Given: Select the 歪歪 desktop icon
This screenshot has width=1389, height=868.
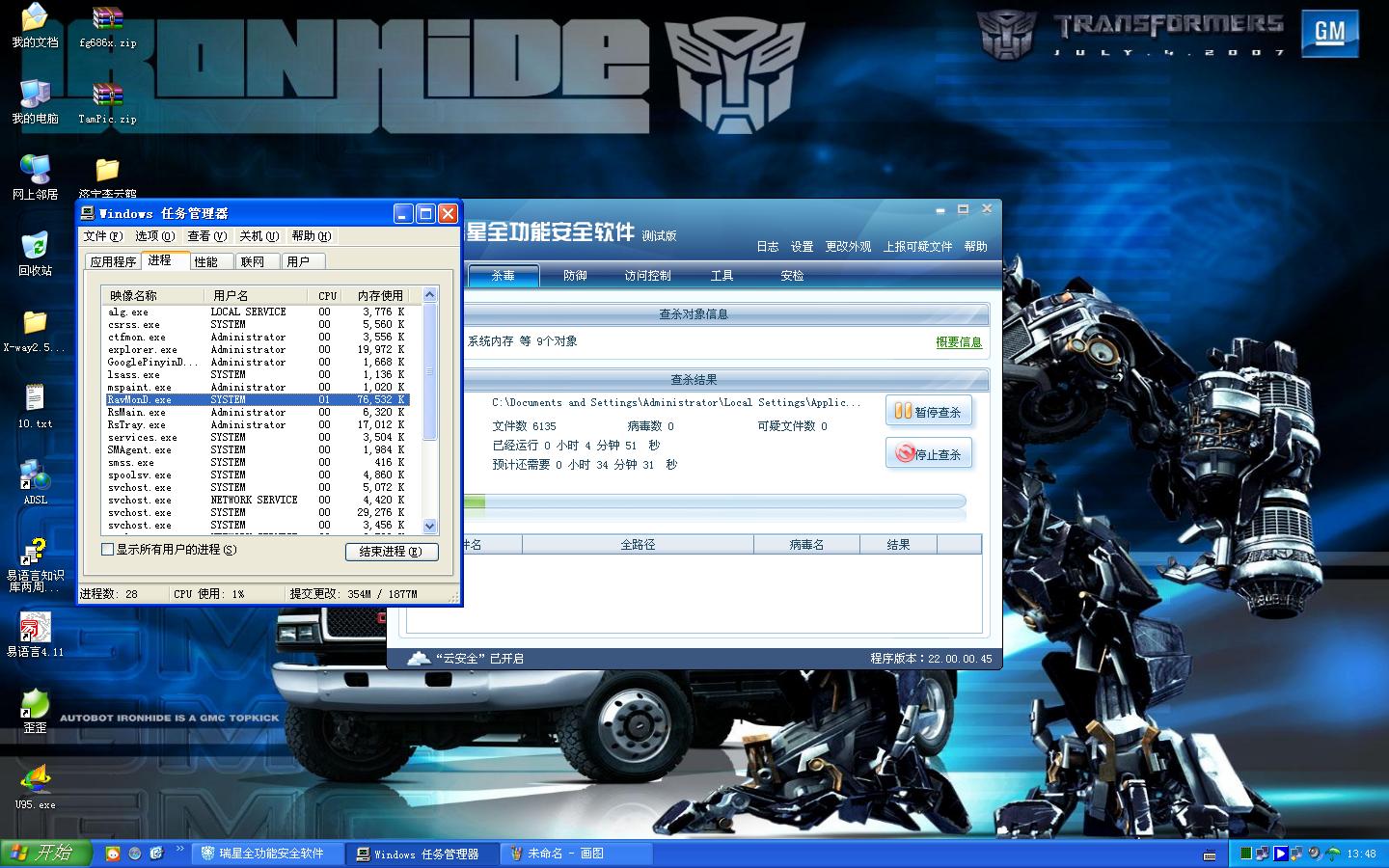Looking at the screenshot, I should coord(35,711).
